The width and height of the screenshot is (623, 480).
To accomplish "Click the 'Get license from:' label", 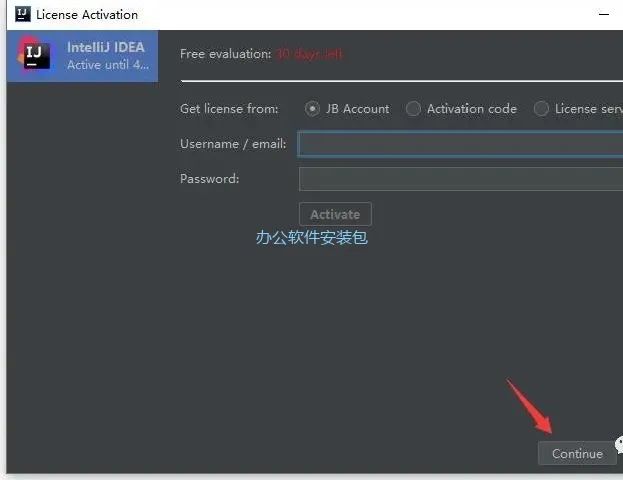I will 229,109.
